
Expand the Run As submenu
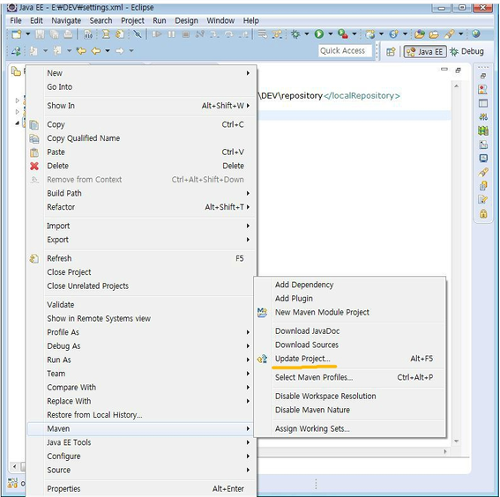(x=248, y=360)
